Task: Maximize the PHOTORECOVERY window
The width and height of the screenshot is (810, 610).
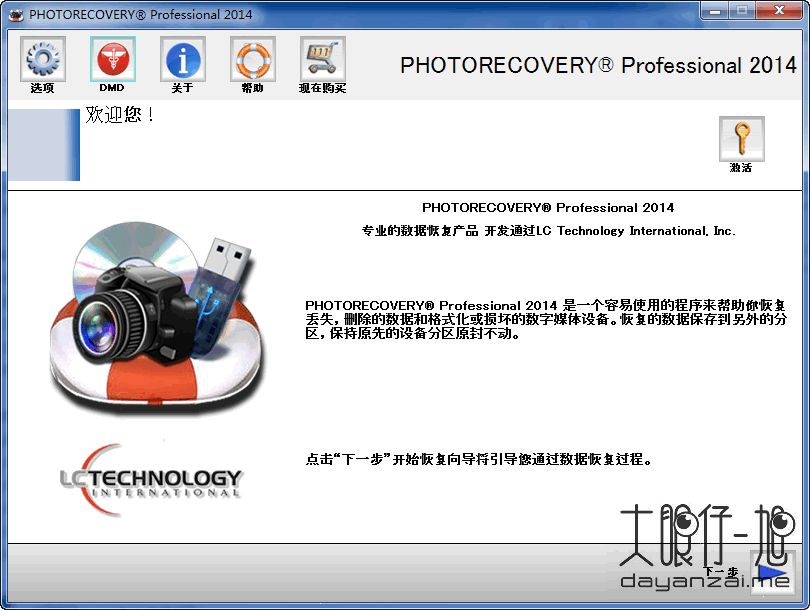Action: pos(742,10)
